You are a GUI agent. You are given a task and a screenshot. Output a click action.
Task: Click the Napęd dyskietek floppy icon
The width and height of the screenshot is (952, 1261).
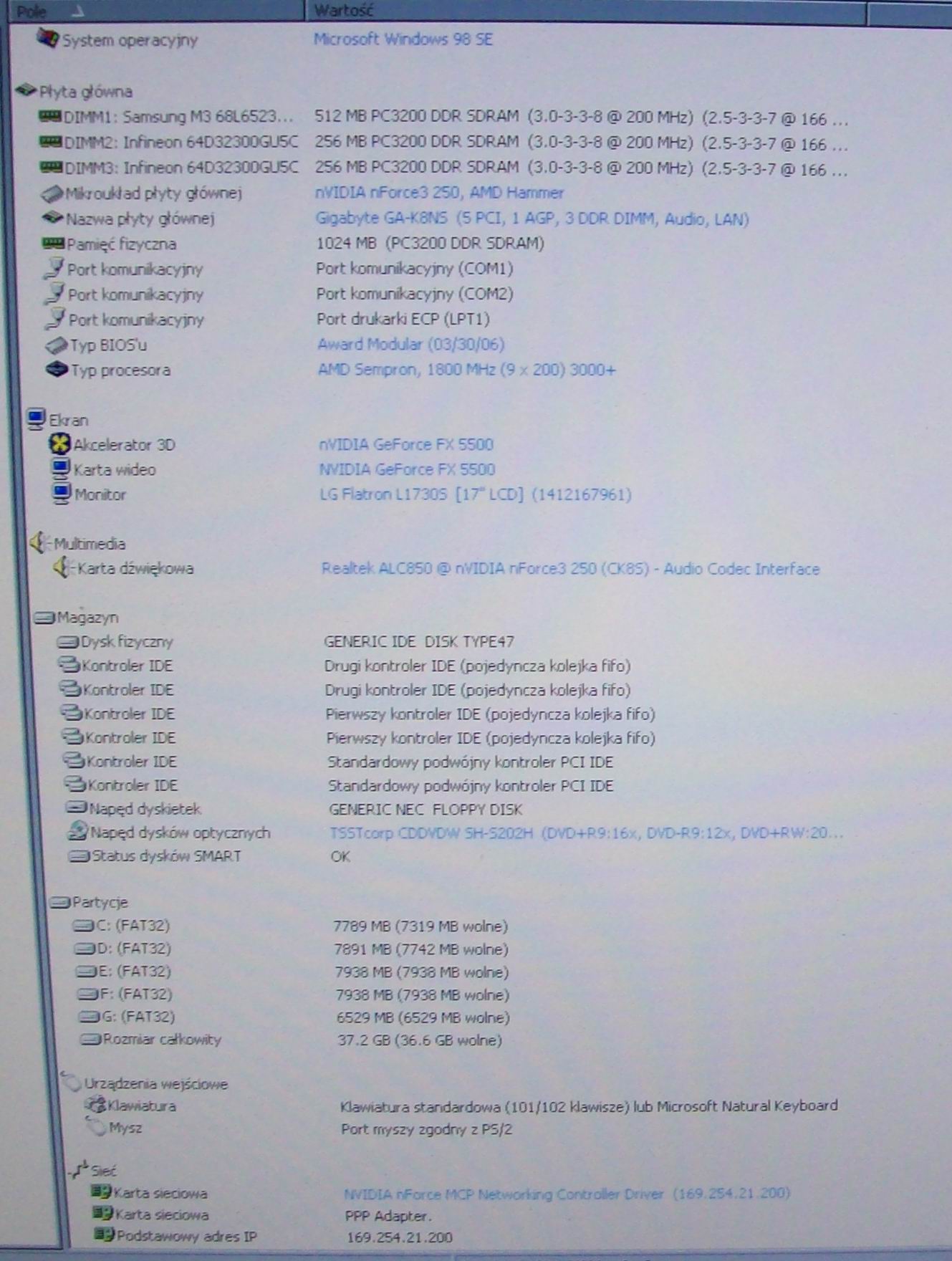(76, 808)
